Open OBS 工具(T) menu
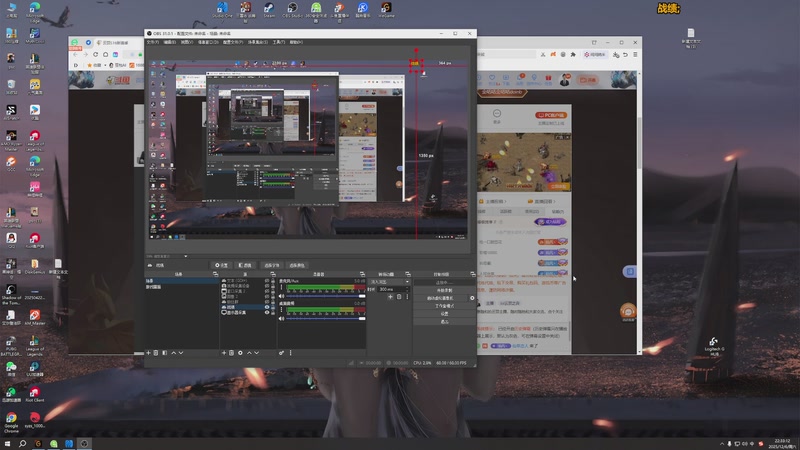 tap(279, 42)
